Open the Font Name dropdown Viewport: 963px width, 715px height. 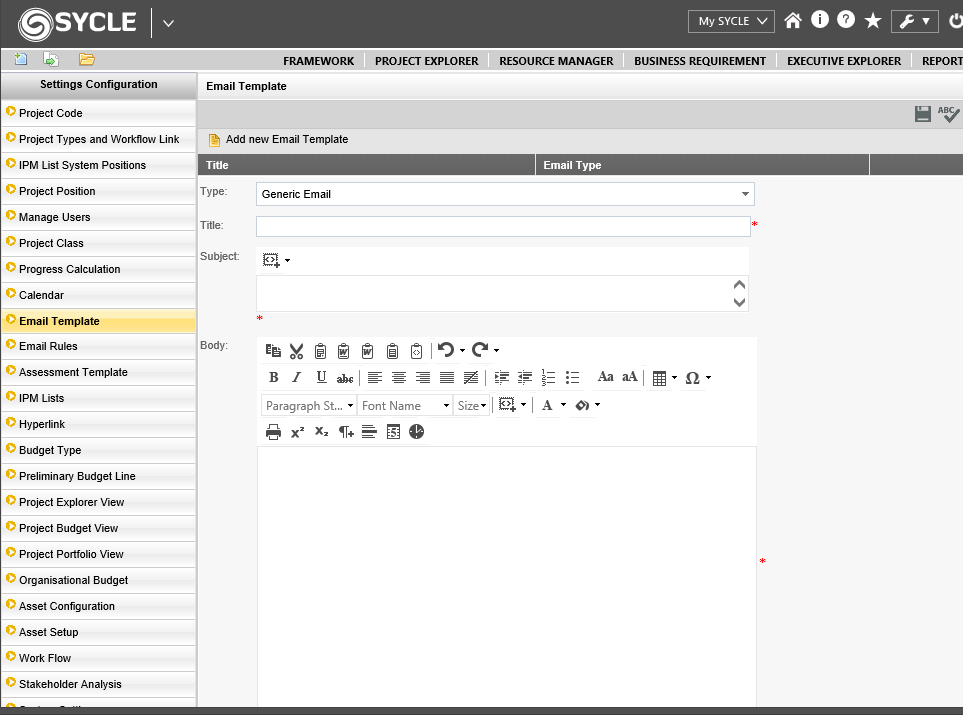tap(405, 405)
